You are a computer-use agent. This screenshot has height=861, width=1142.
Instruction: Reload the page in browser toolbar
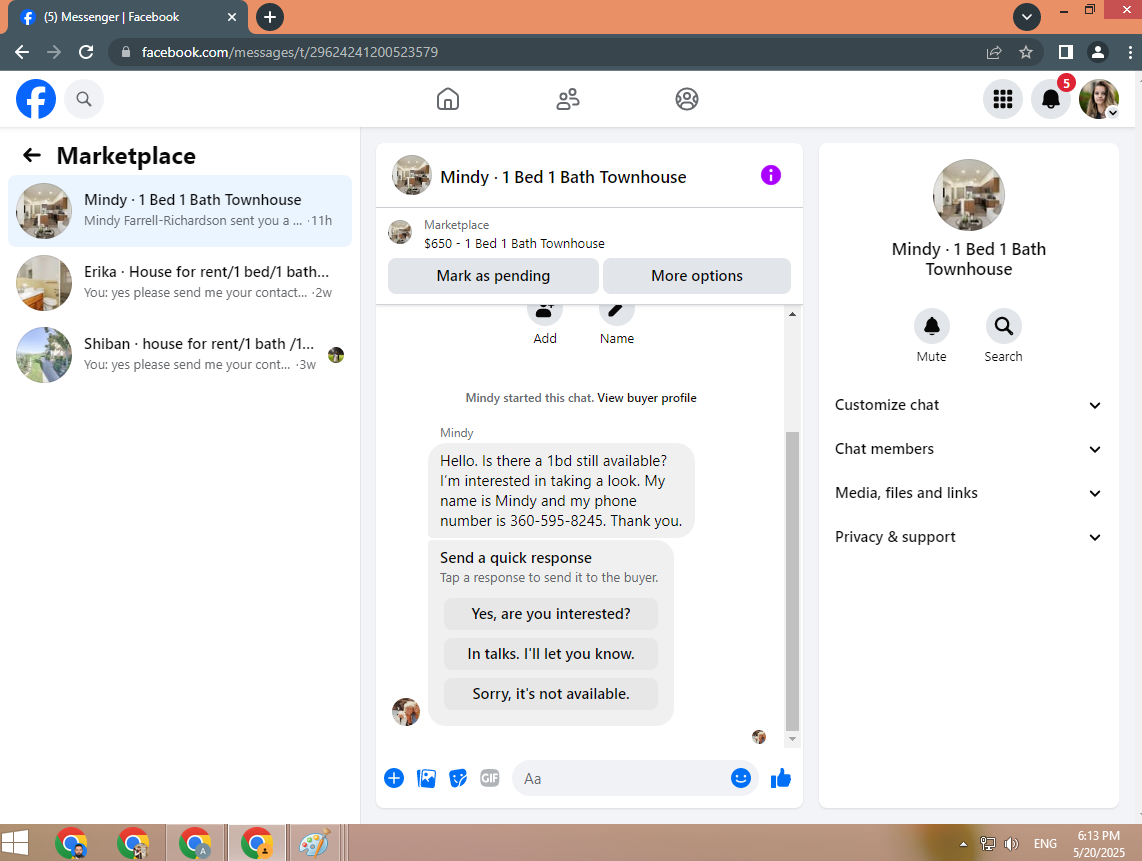pos(86,52)
